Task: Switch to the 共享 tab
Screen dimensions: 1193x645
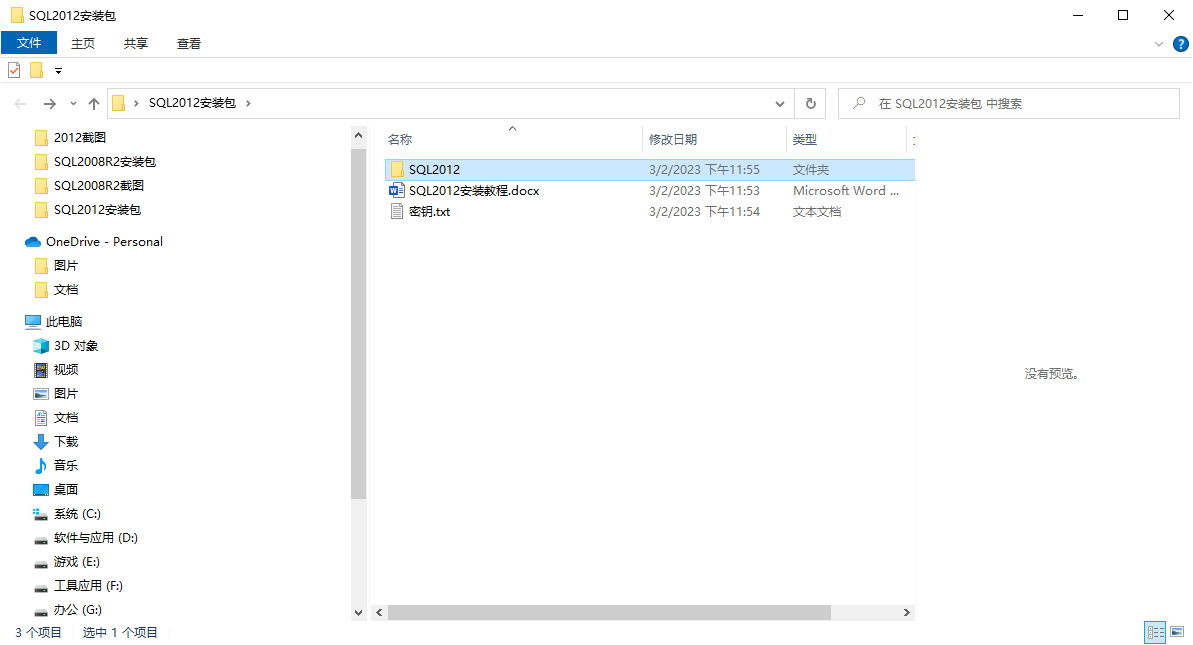Action: pos(135,43)
